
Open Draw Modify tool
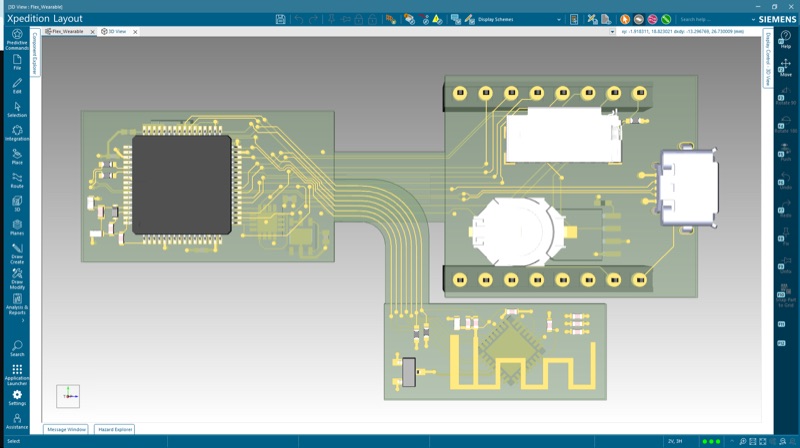17,279
